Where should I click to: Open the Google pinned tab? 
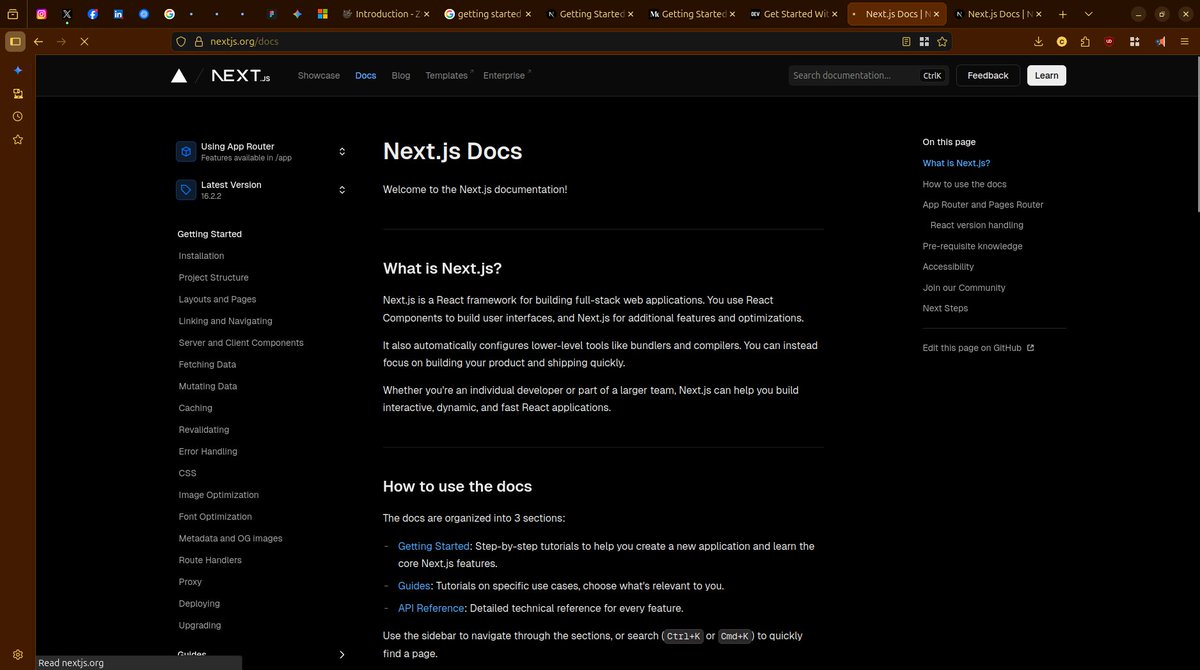coord(169,14)
